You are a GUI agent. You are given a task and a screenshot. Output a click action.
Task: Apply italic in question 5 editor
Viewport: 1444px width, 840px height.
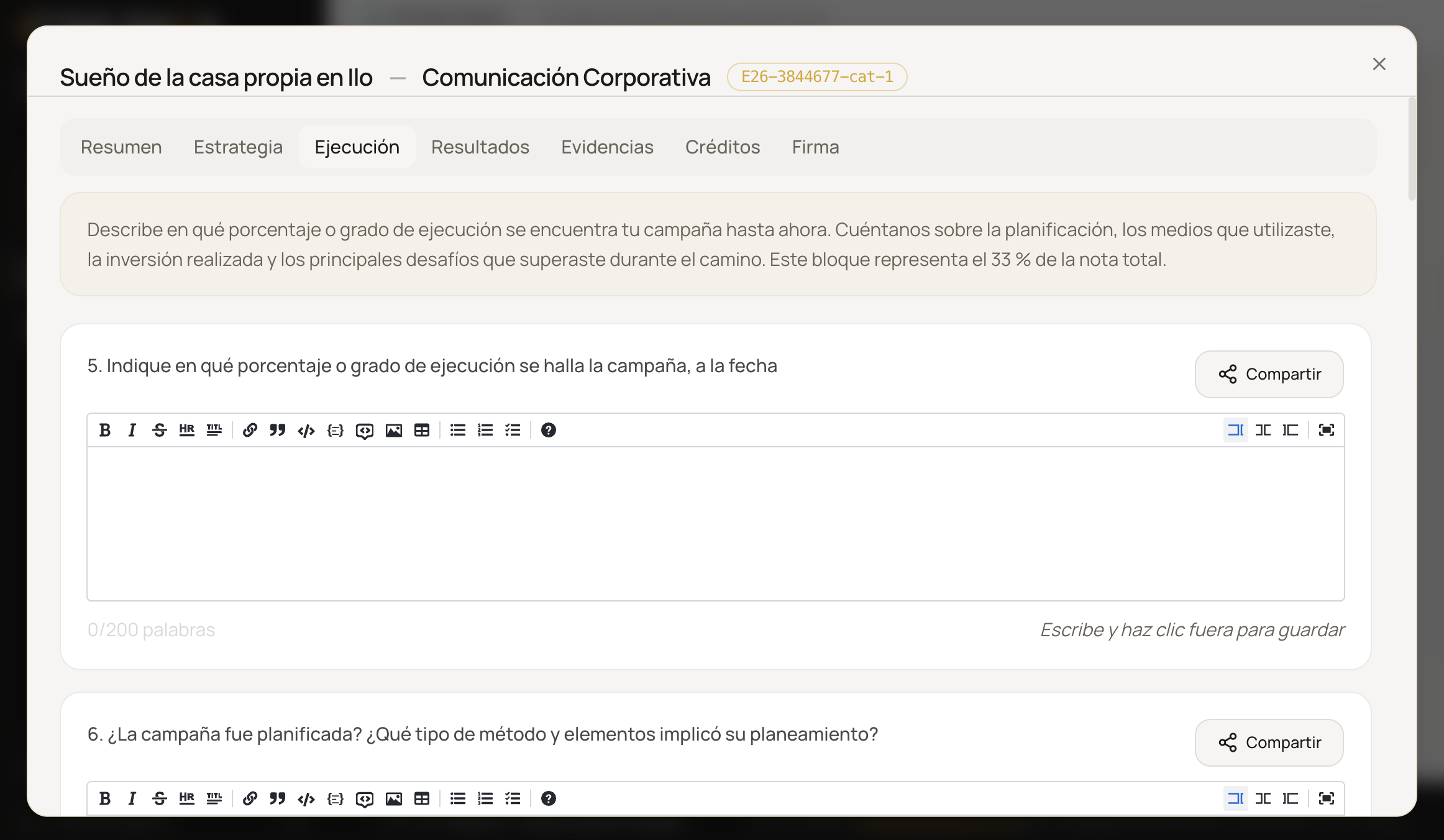[x=132, y=430]
